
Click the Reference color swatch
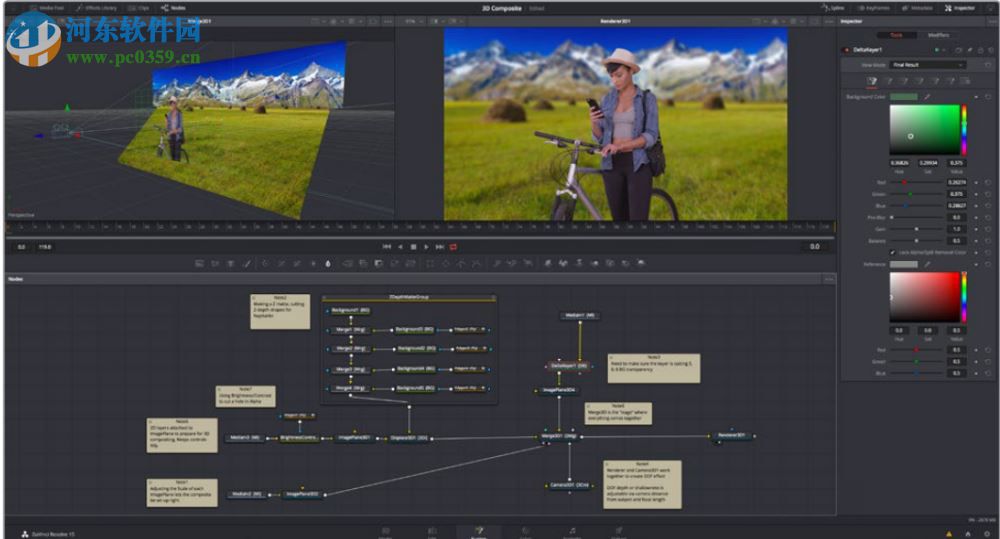[904, 264]
